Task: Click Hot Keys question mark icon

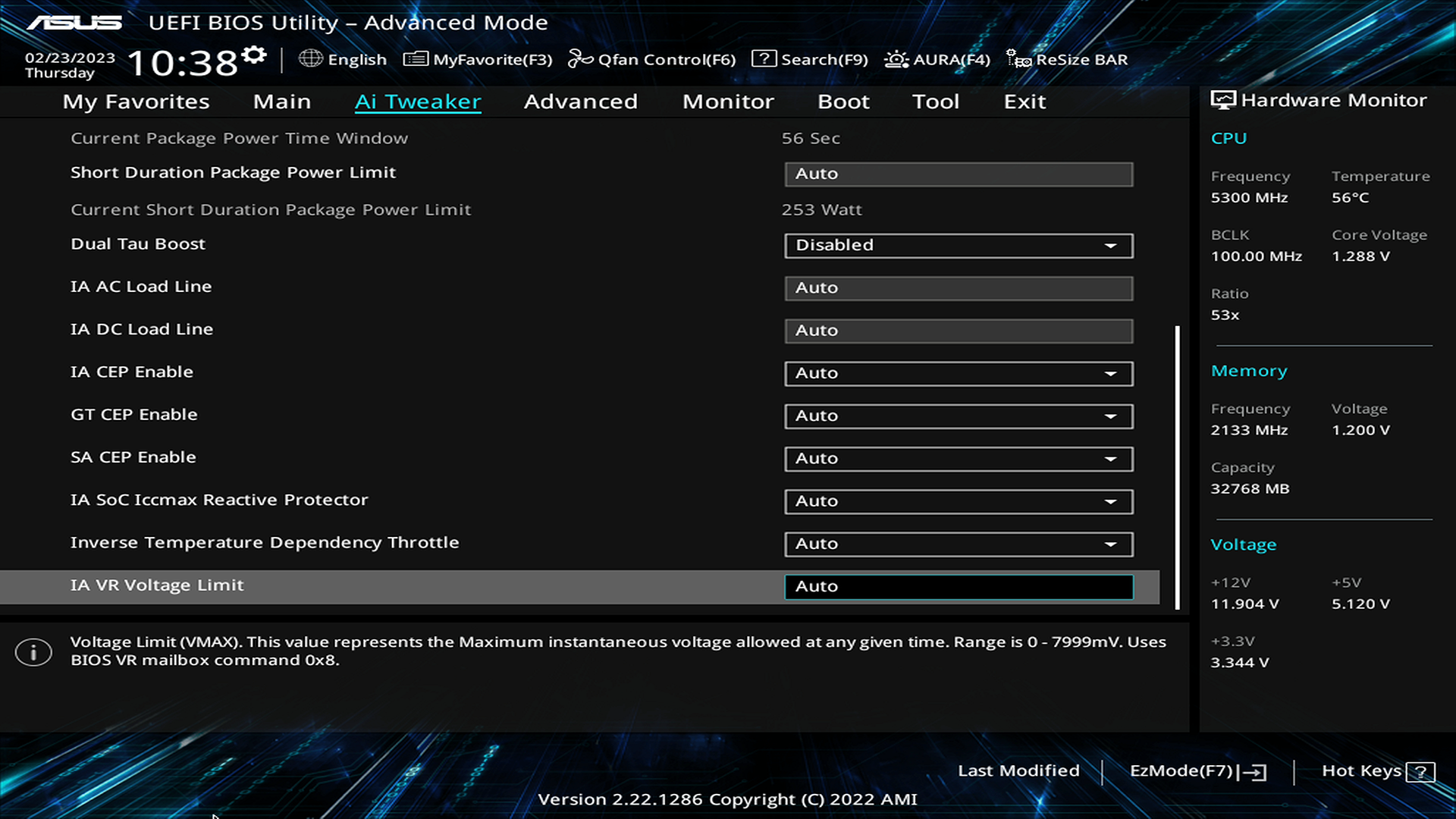Action: (x=1420, y=772)
